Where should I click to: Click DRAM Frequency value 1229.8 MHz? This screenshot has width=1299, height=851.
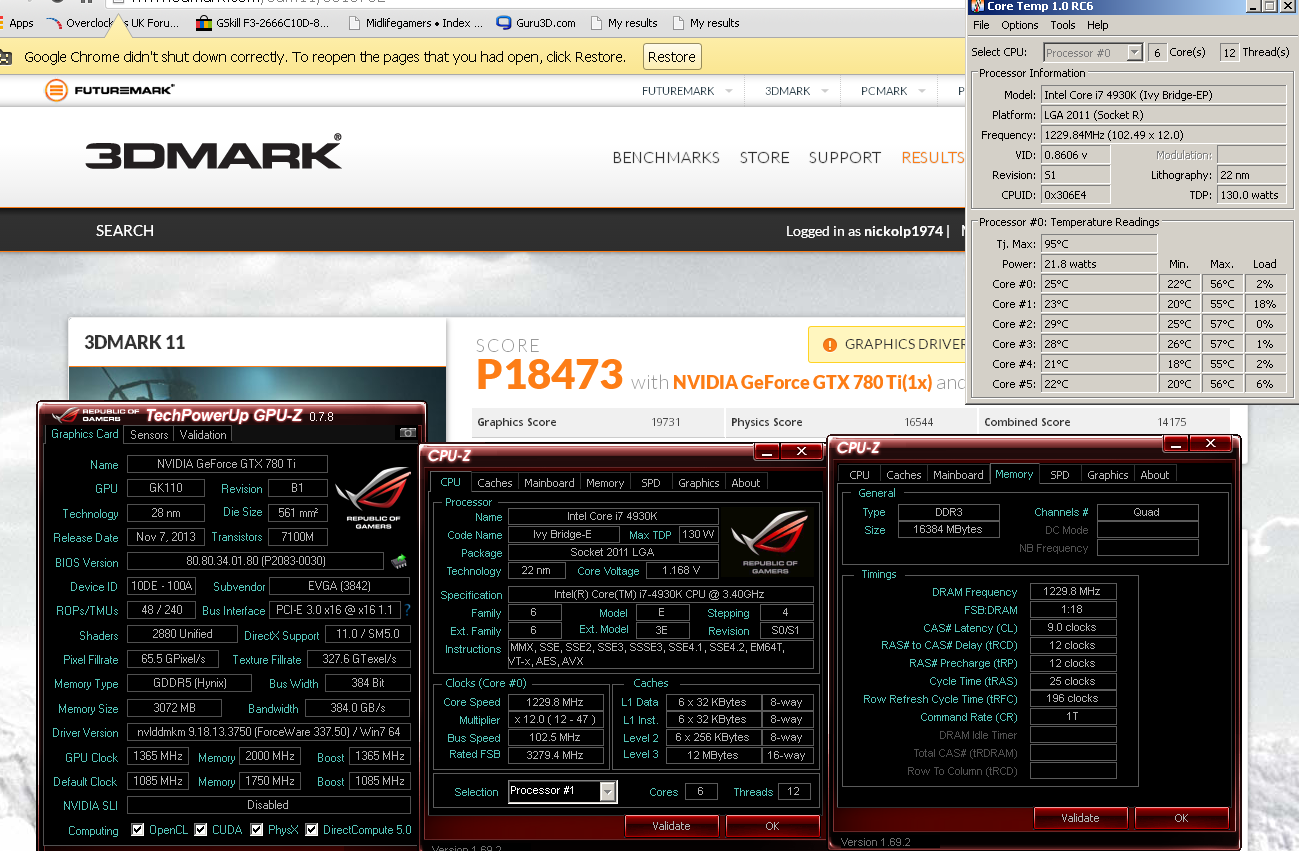pyautogui.click(x=1073, y=592)
